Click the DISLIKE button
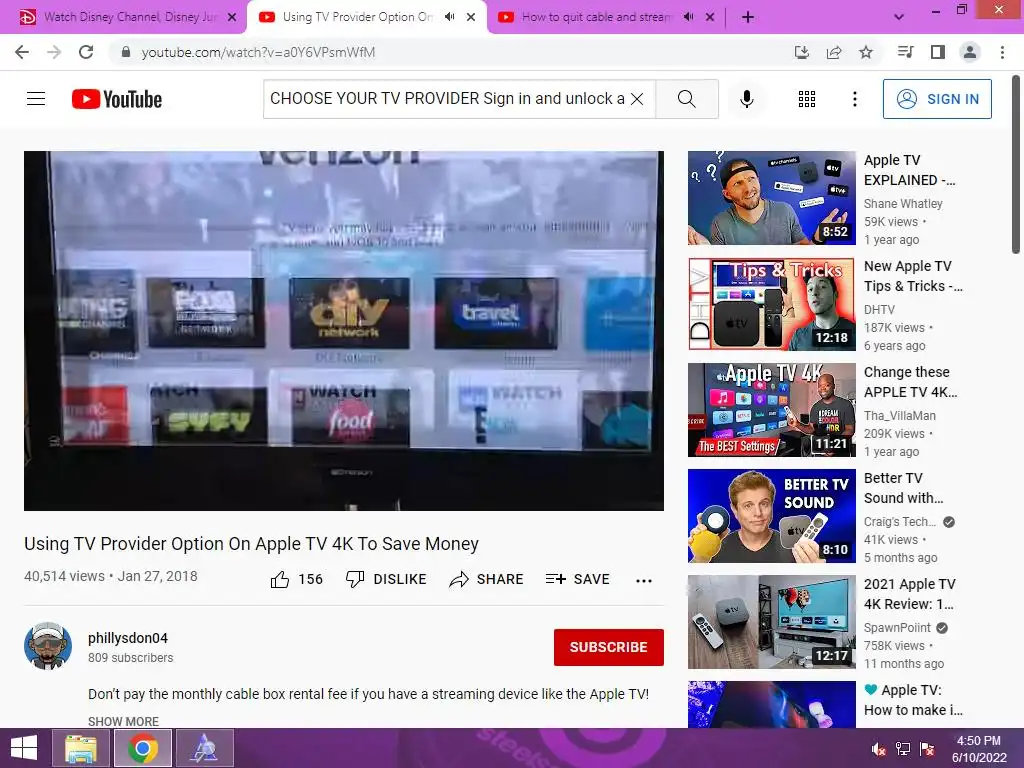 (x=386, y=579)
